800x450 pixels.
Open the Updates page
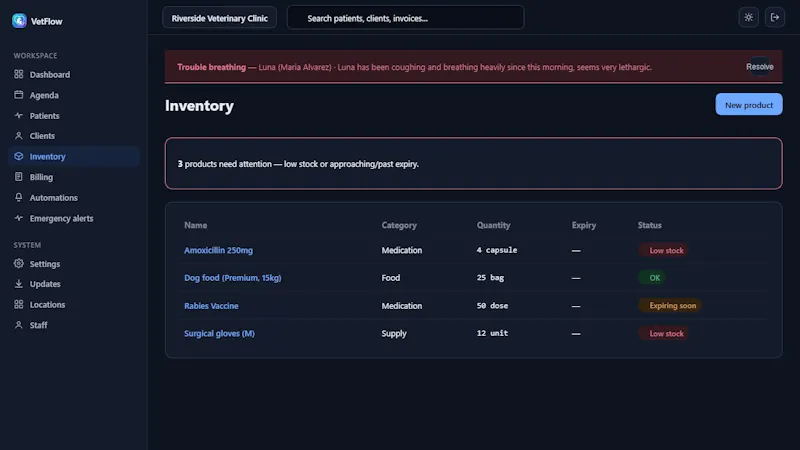coord(74,284)
